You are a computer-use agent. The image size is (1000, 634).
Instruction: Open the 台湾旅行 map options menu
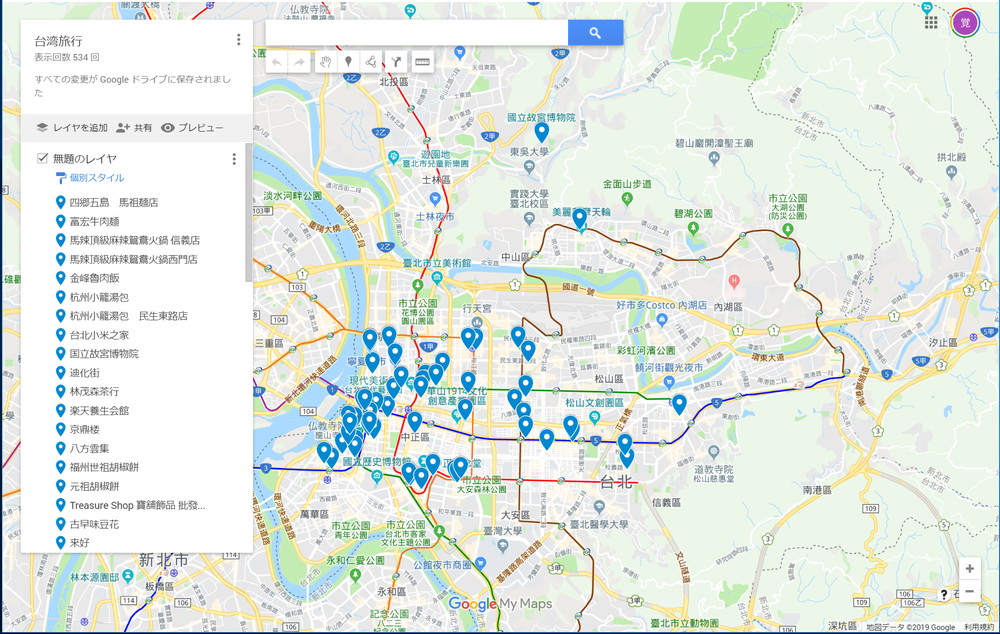[x=239, y=40]
